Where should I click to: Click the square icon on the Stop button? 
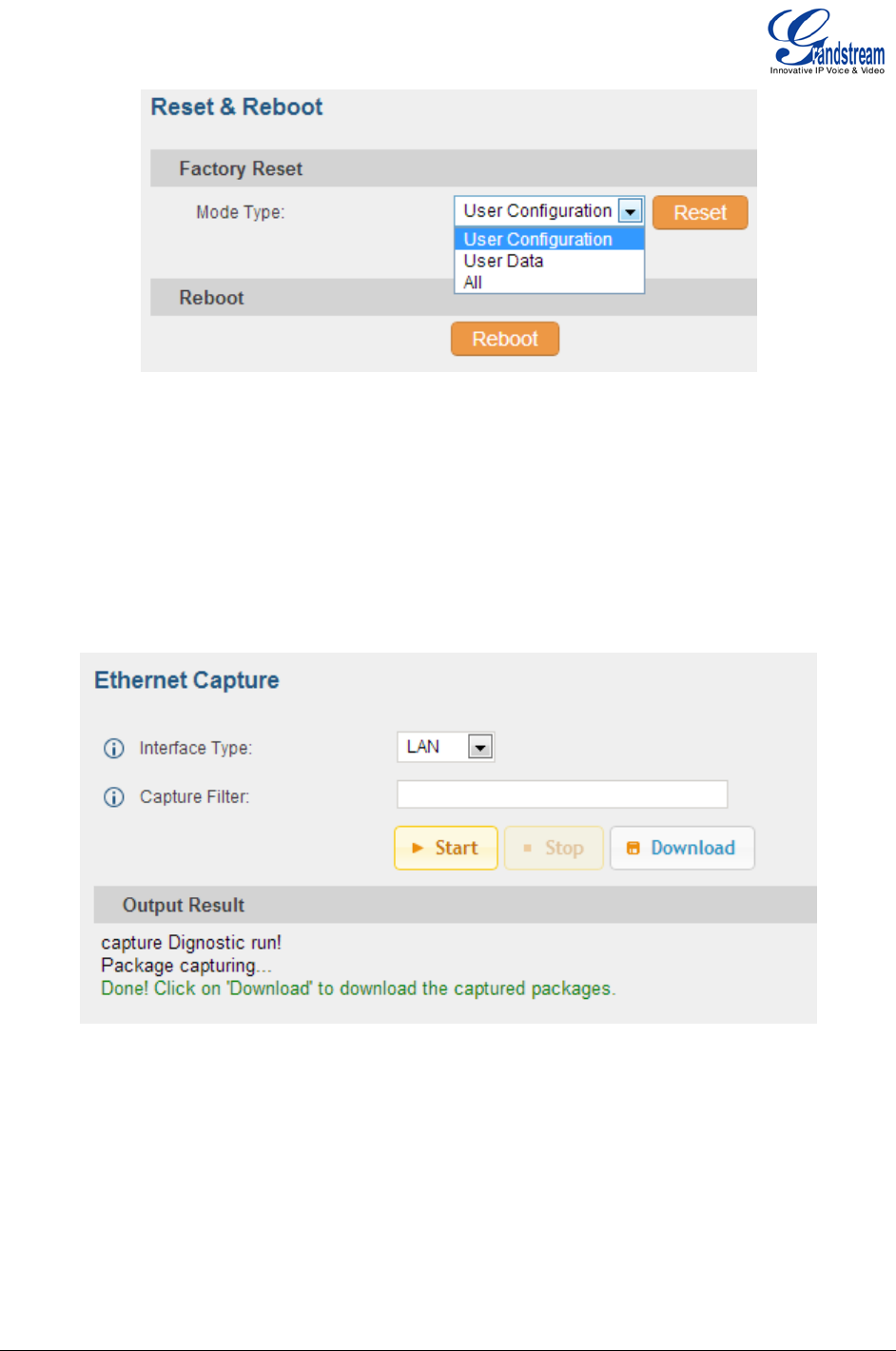pyautogui.click(x=527, y=848)
